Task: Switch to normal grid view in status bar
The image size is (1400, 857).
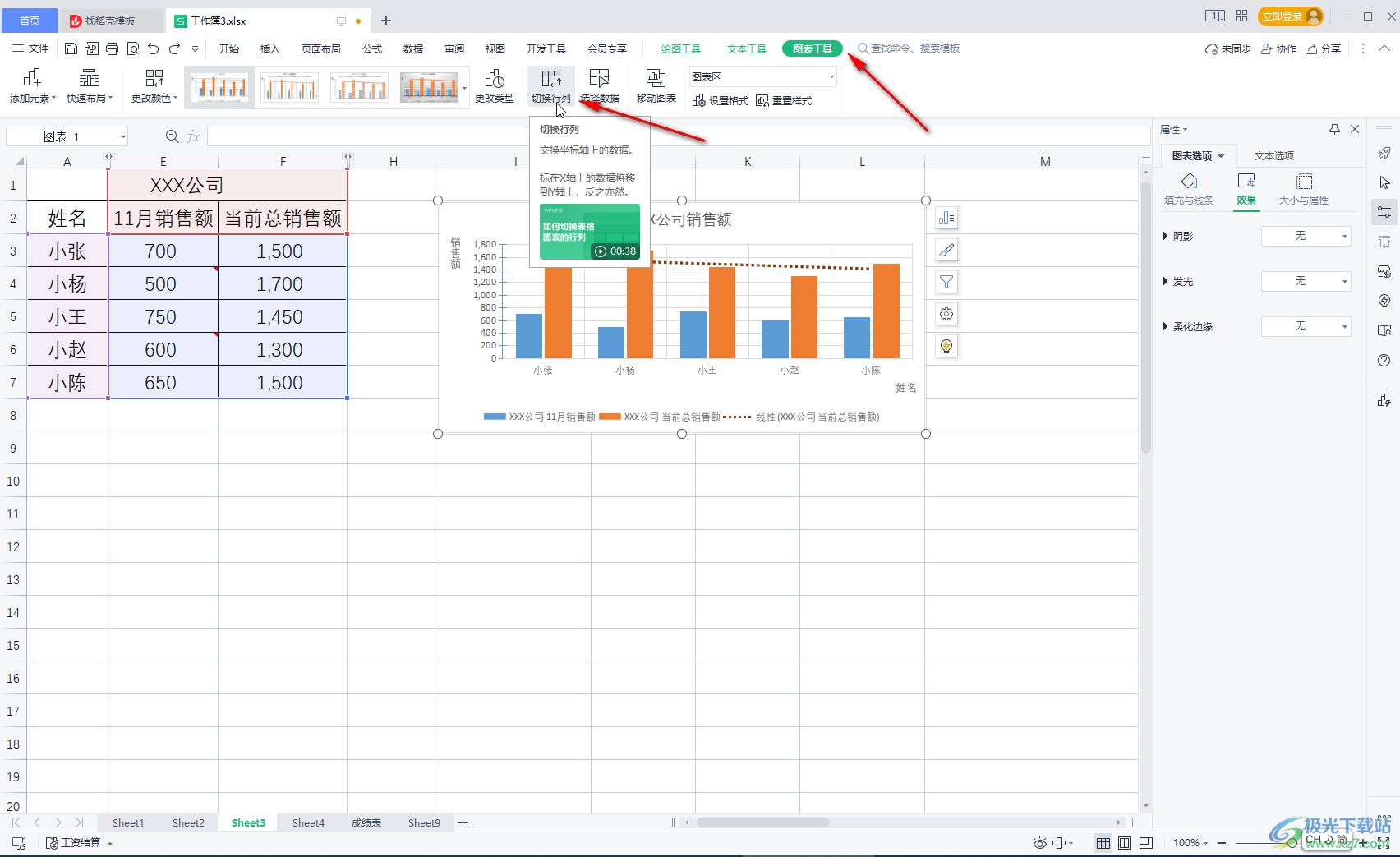Action: point(1103,843)
